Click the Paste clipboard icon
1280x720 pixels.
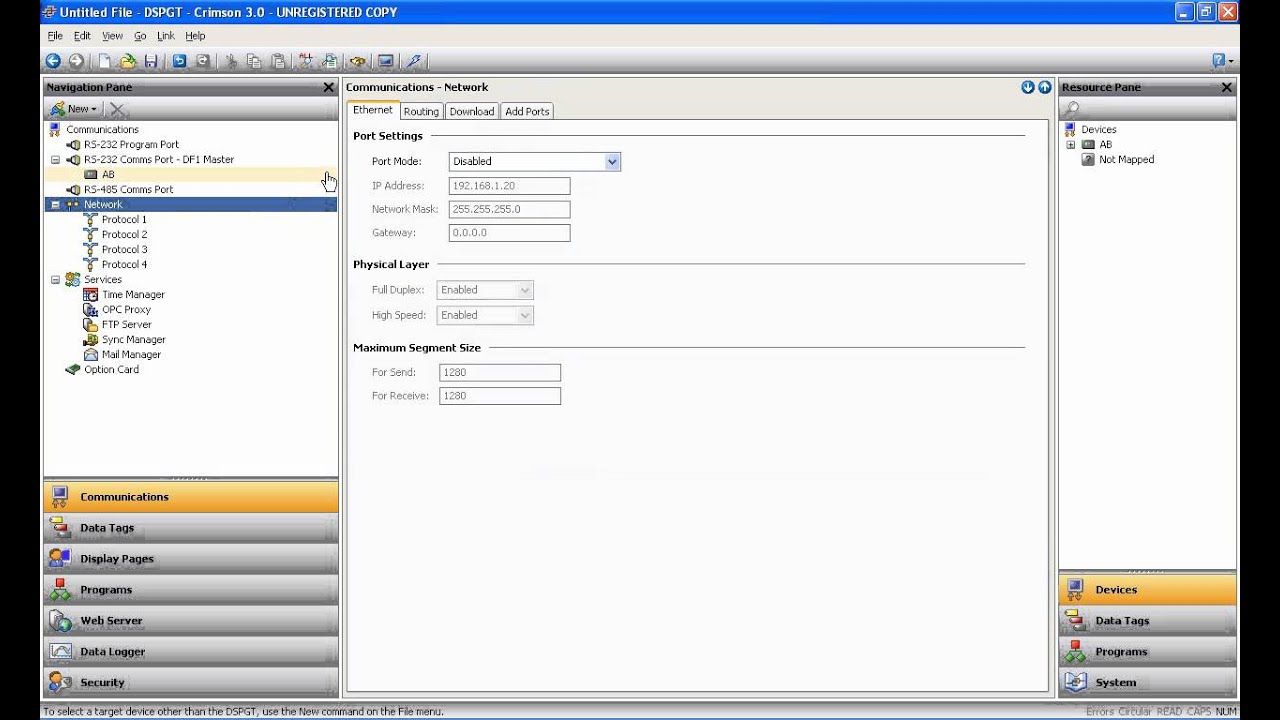pos(278,61)
